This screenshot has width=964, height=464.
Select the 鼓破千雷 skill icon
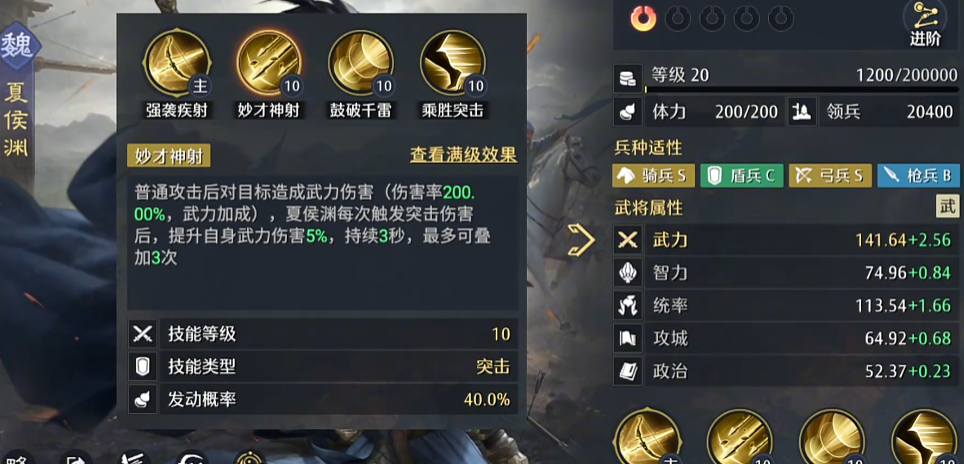(x=361, y=63)
